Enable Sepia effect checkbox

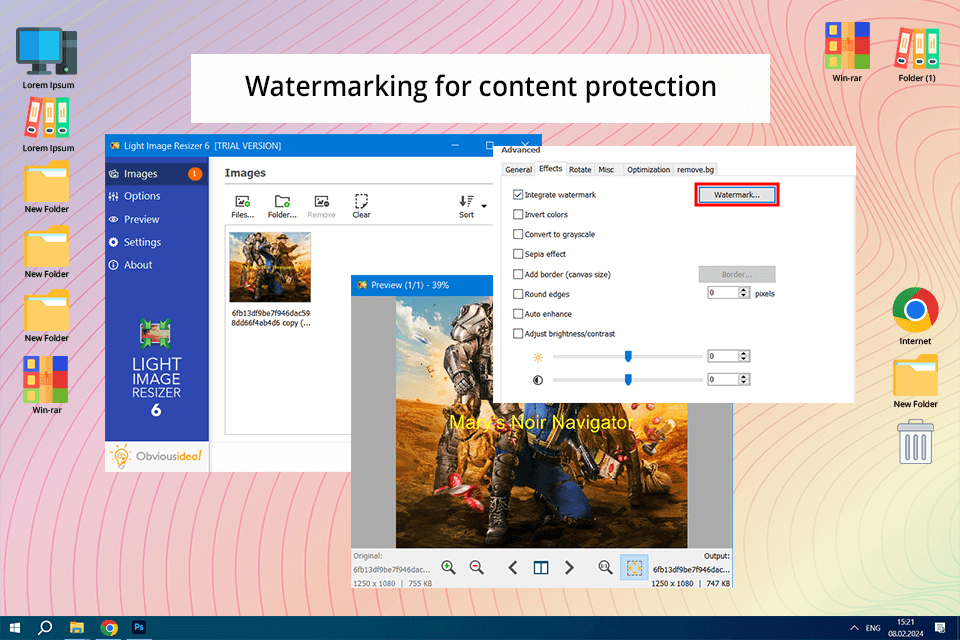click(x=518, y=254)
